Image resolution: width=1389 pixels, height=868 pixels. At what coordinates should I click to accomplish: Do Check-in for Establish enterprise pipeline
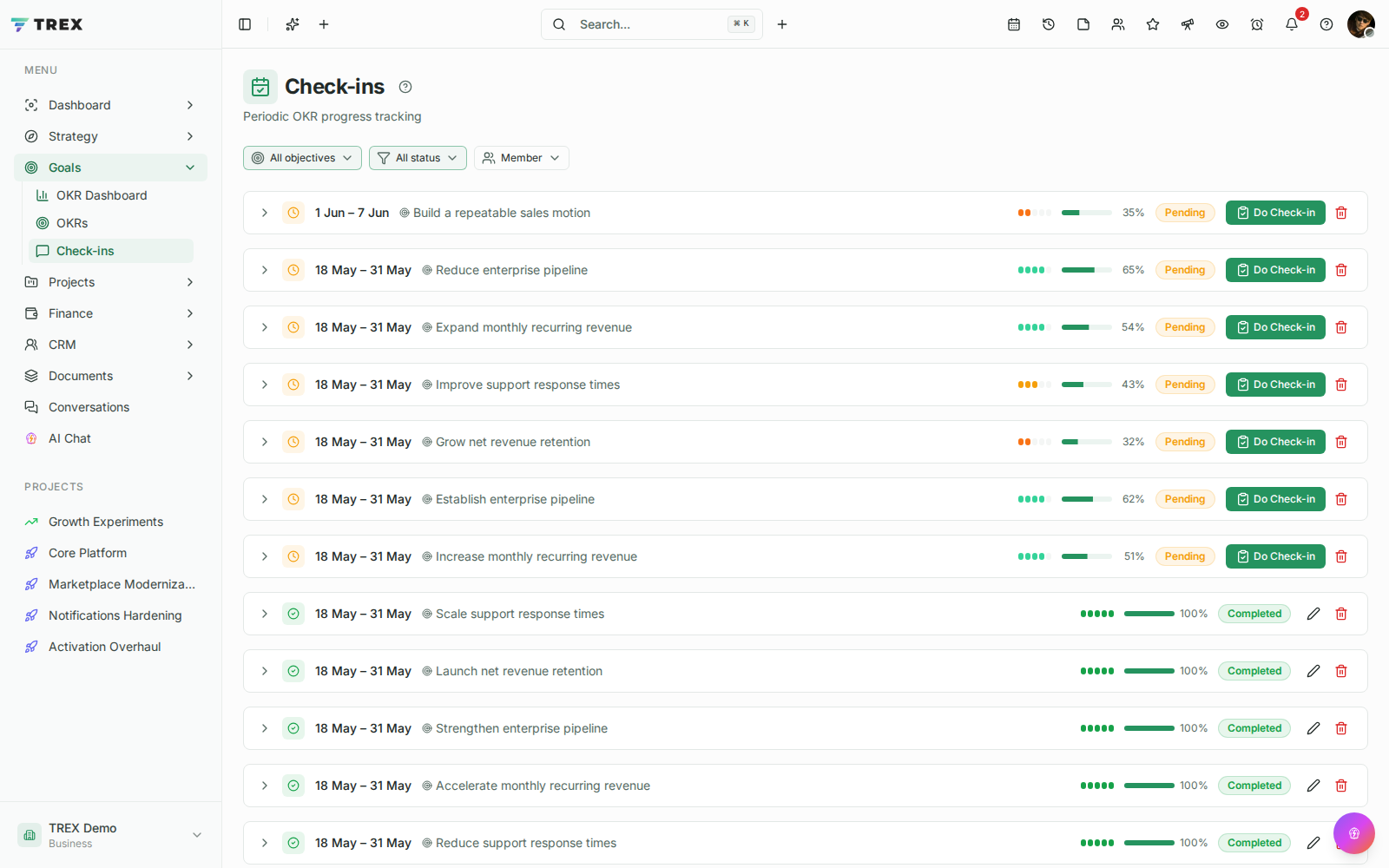tap(1275, 499)
